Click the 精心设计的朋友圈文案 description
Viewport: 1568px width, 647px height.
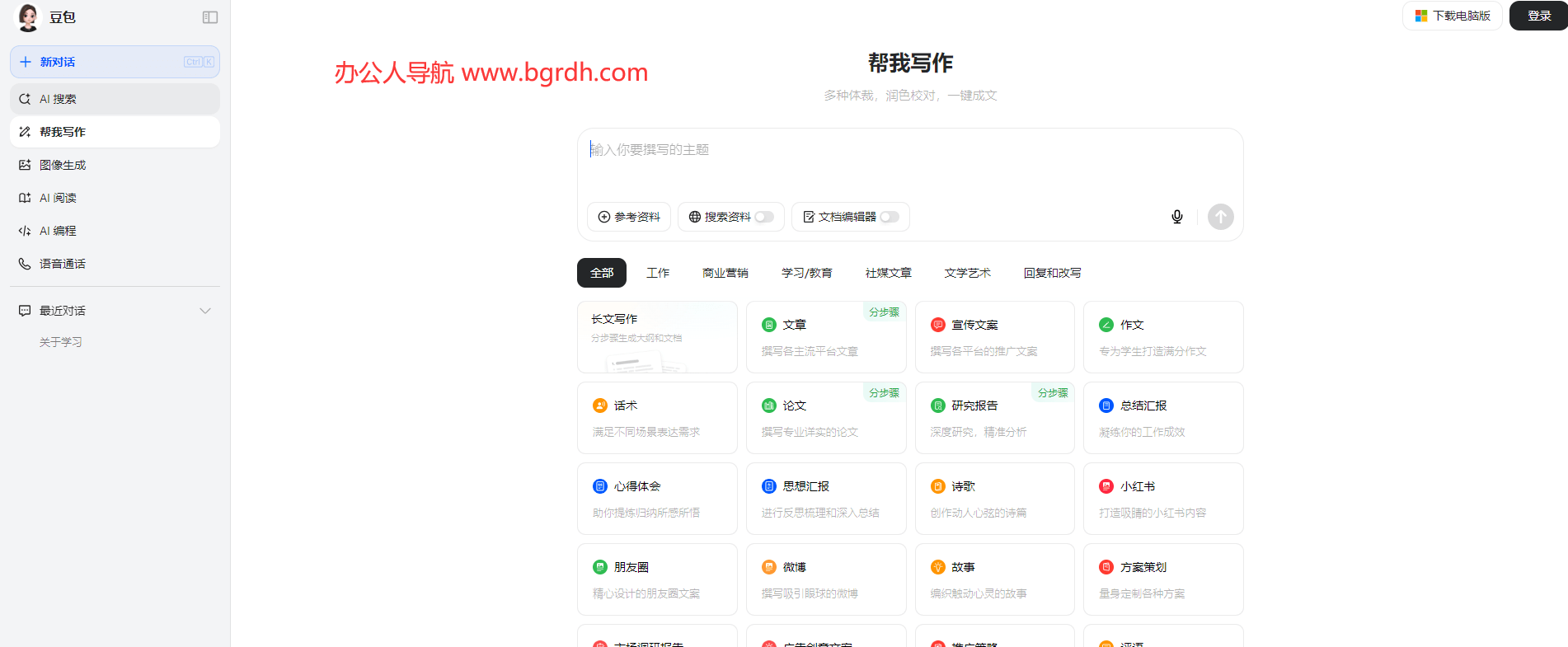[646, 593]
